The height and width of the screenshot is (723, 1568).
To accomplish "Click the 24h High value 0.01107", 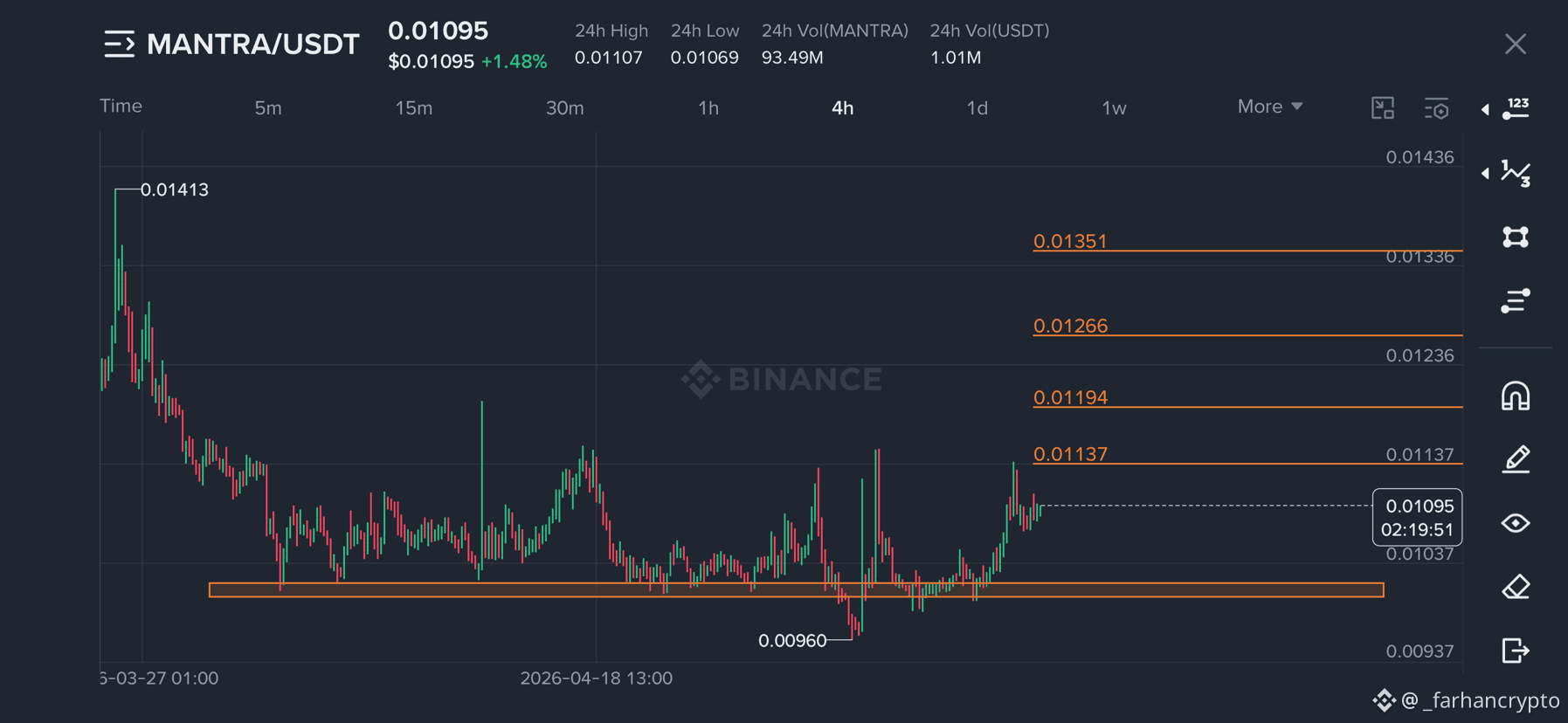I will [x=609, y=58].
